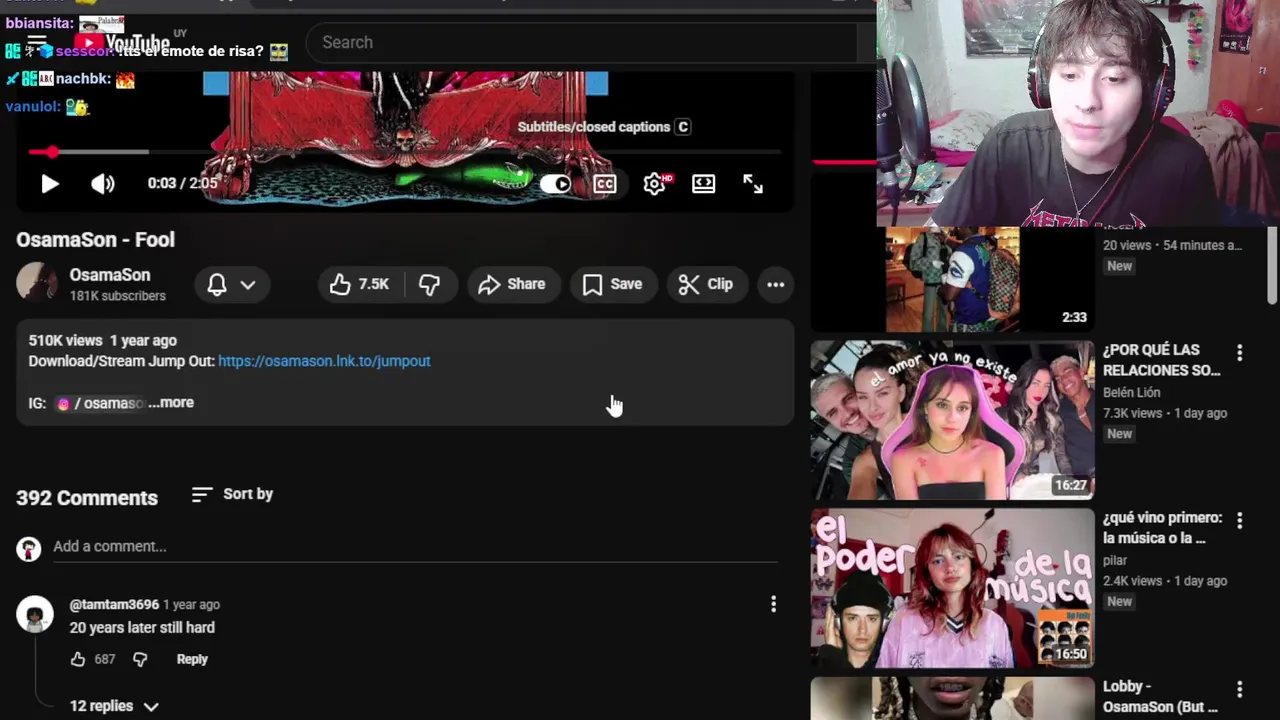Open Sort by comments dropdown
The image size is (1280, 720).
pos(232,494)
